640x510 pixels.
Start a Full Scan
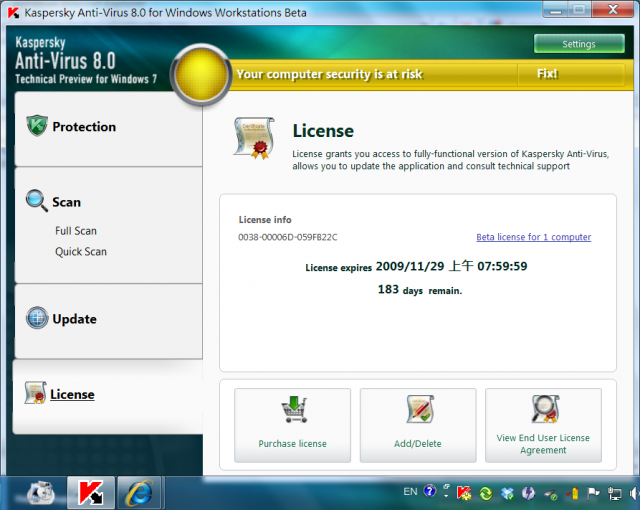coord(76,231)
